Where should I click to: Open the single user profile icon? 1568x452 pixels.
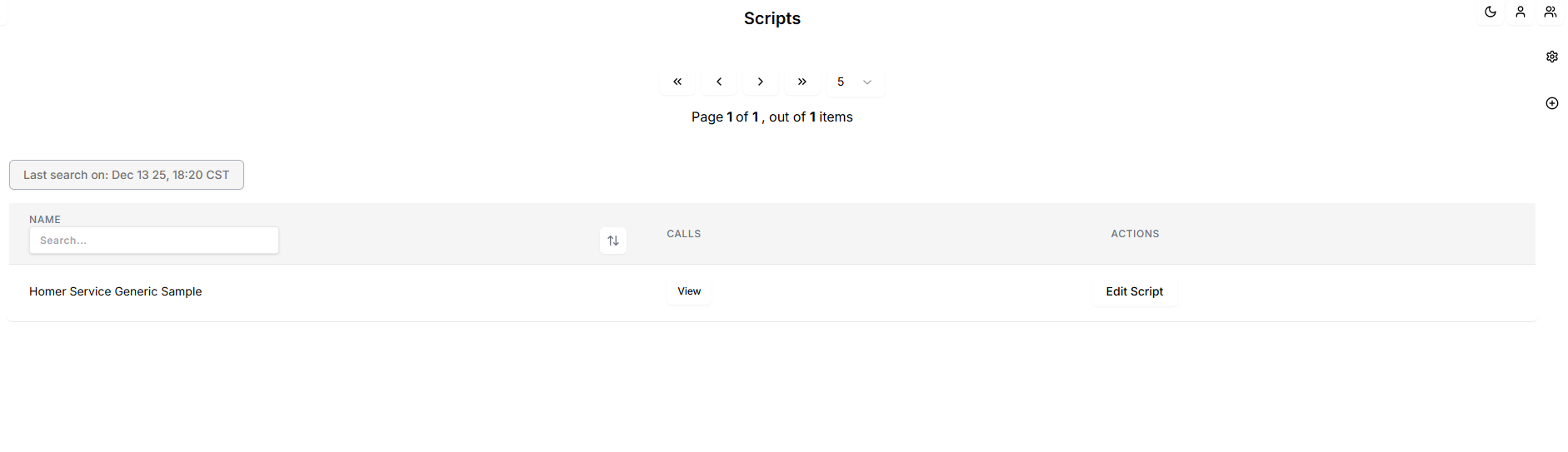[1521, 12]
